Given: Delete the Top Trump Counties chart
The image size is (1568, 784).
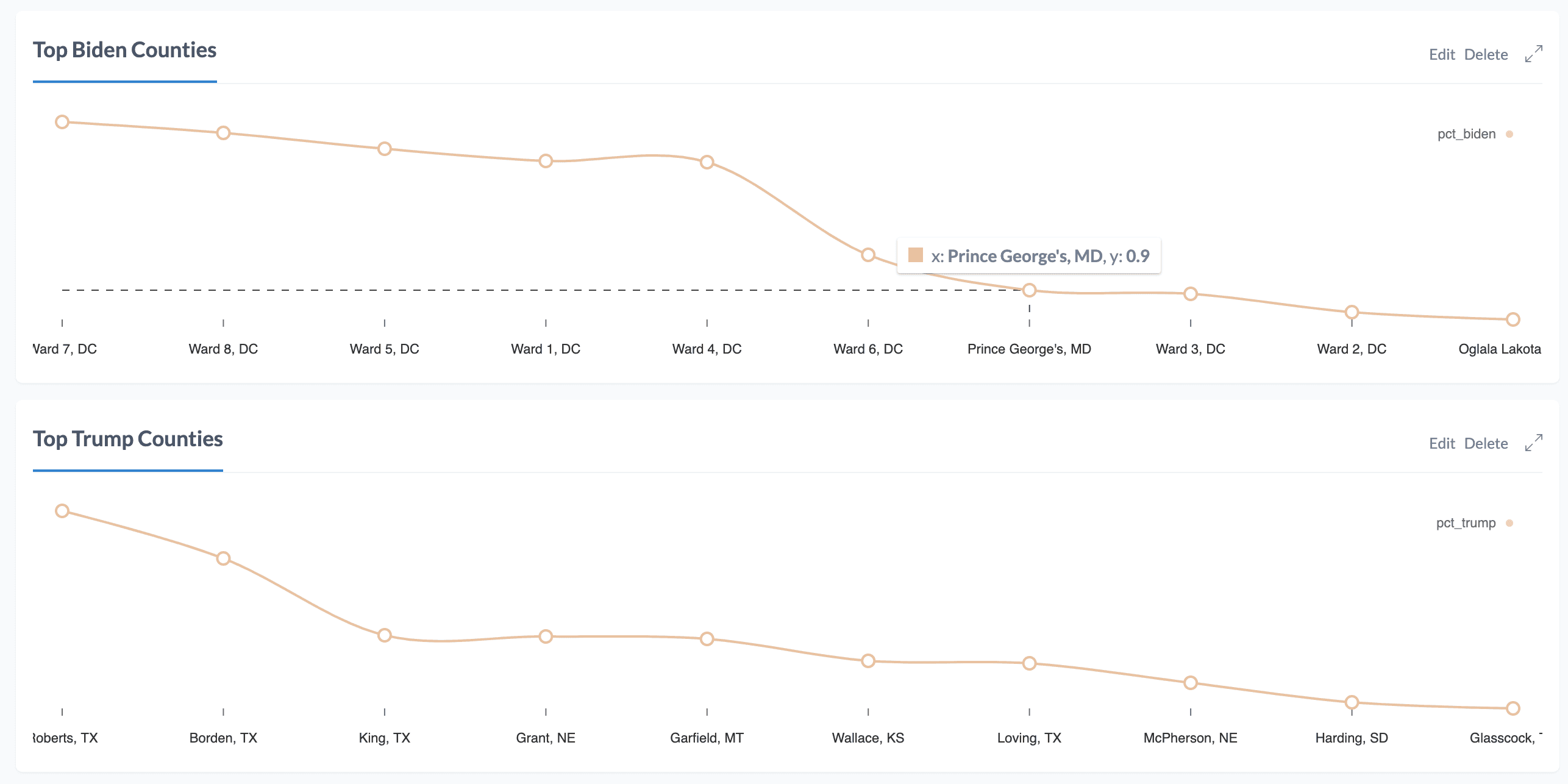Looking at the screenshot, I should point(1486,444).
